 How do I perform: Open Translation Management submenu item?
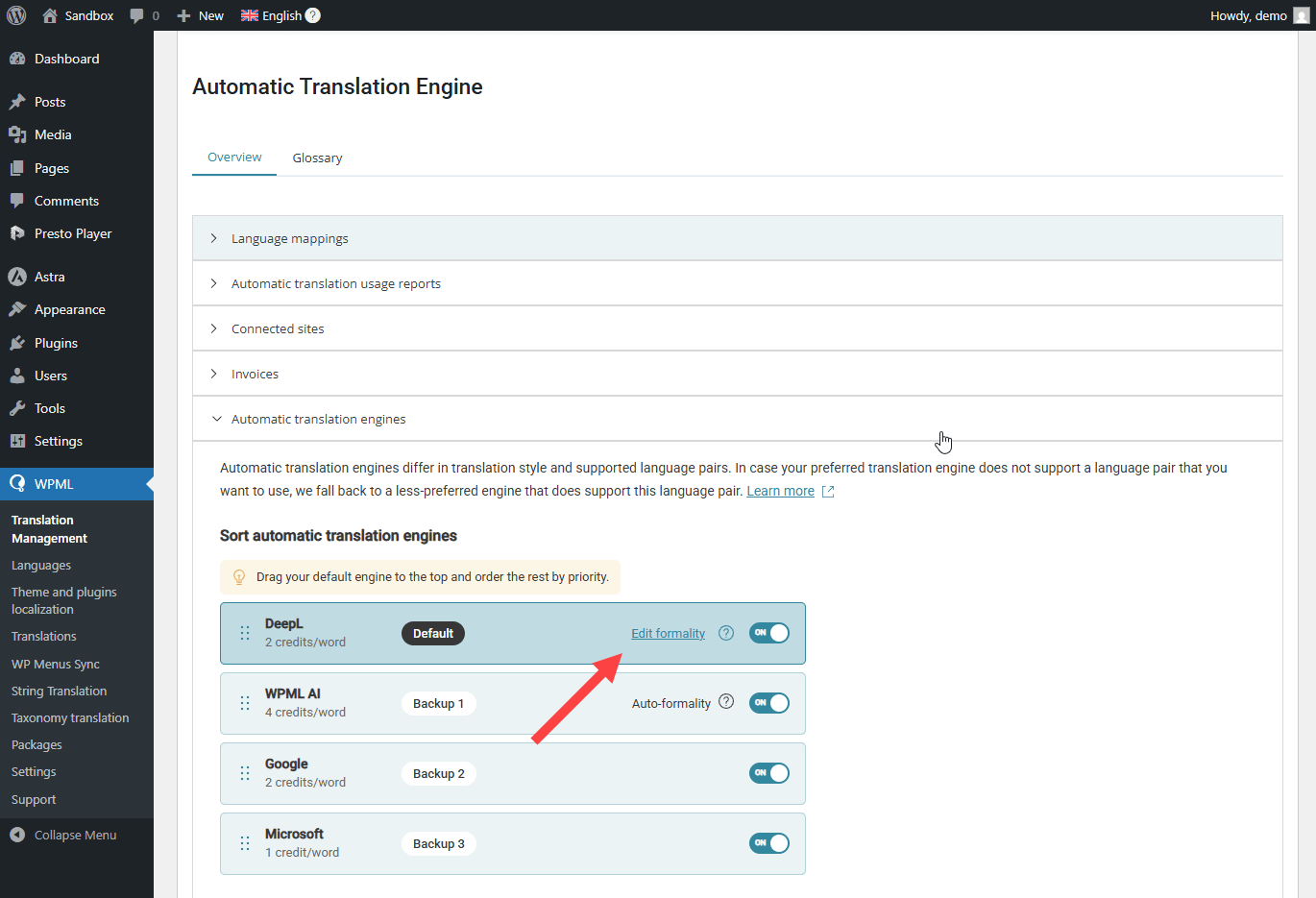[49, 529]
